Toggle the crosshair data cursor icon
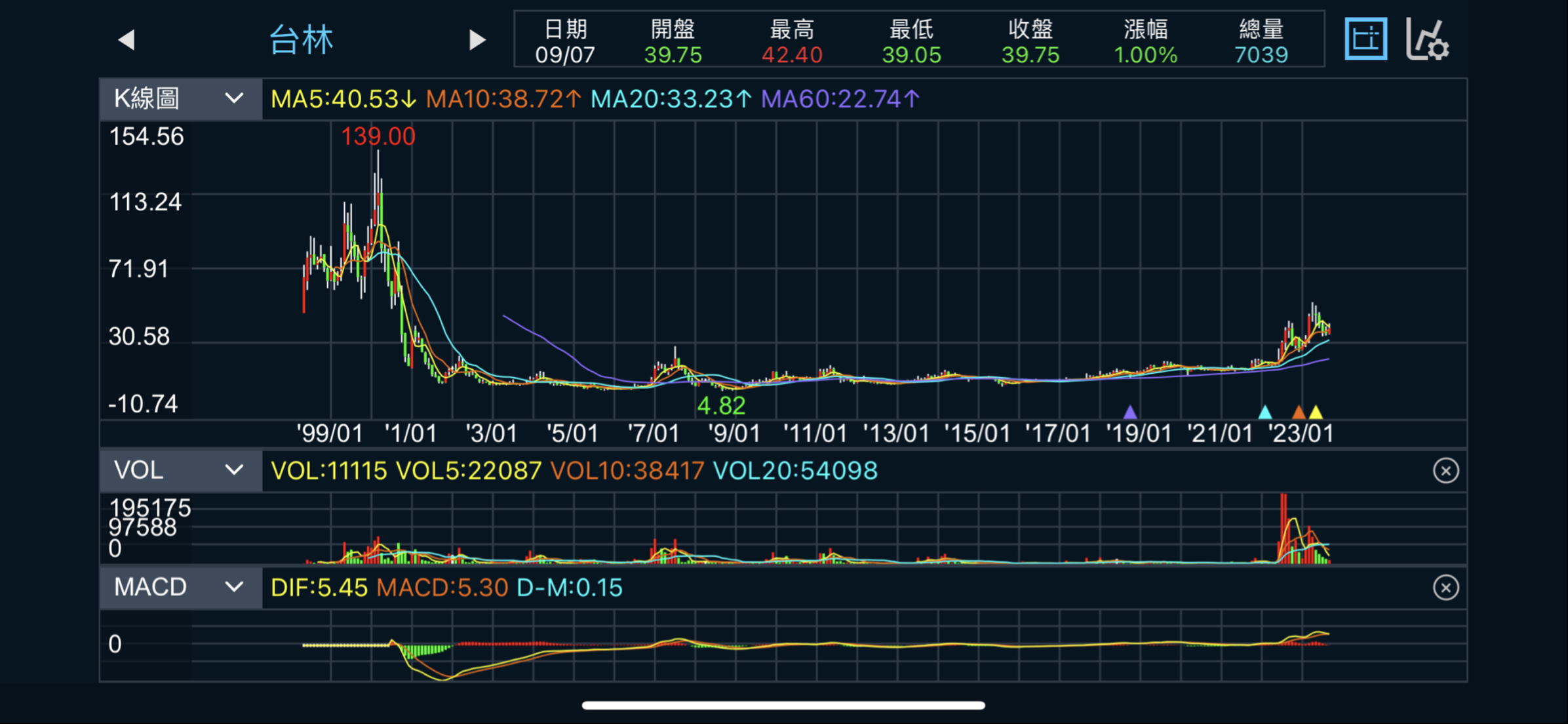Viewport: 1568px width, 724px height. click(1365, 39)
